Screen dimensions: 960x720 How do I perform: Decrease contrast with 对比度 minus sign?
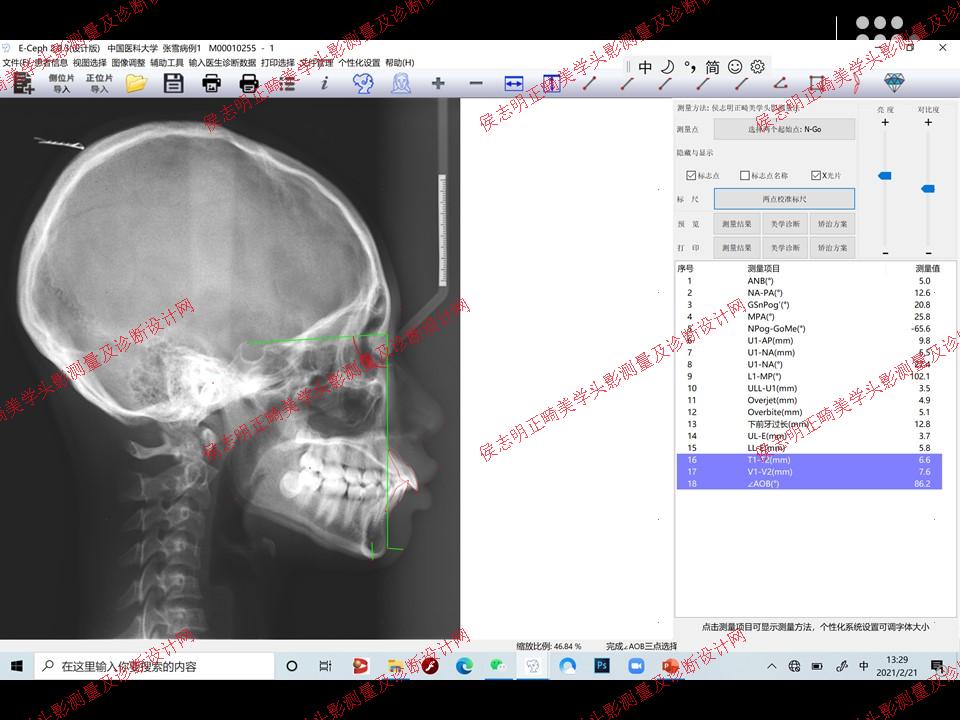(928, 253)
